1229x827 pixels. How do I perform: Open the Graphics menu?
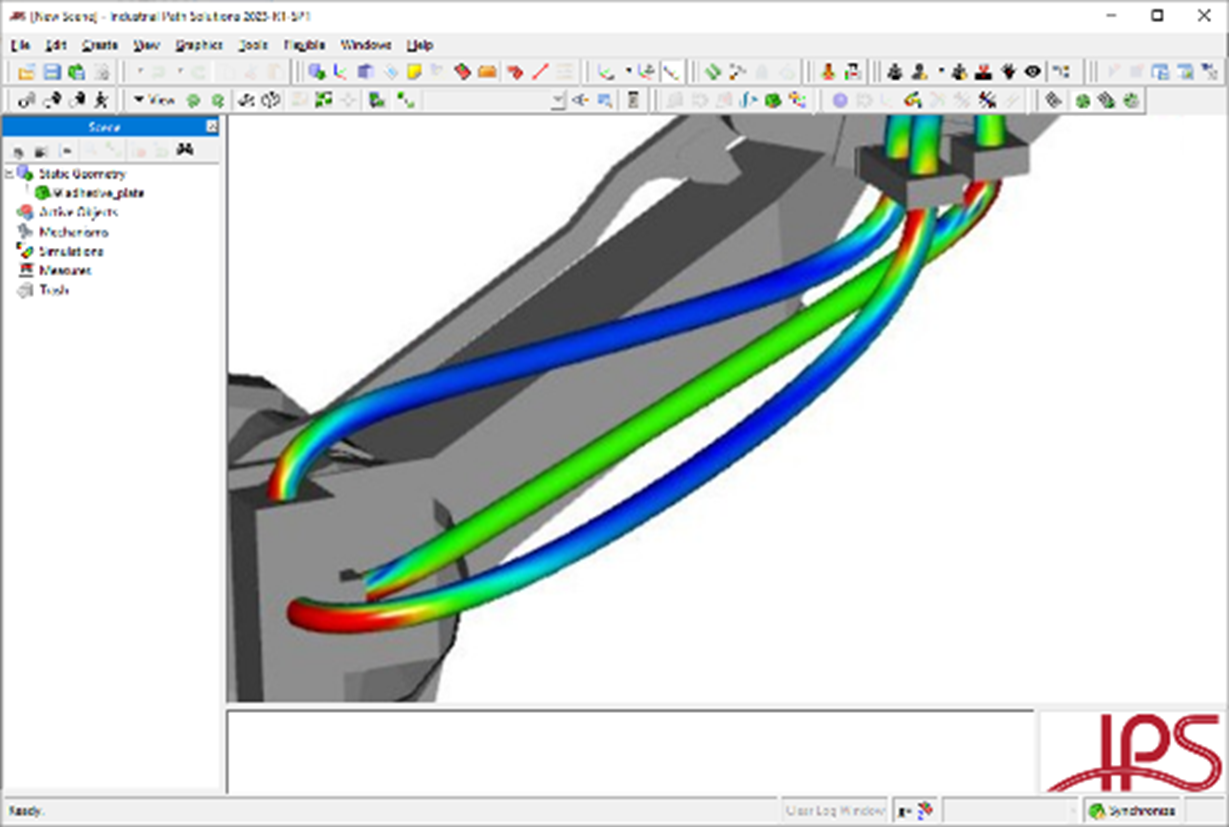[x=198, y=45]
